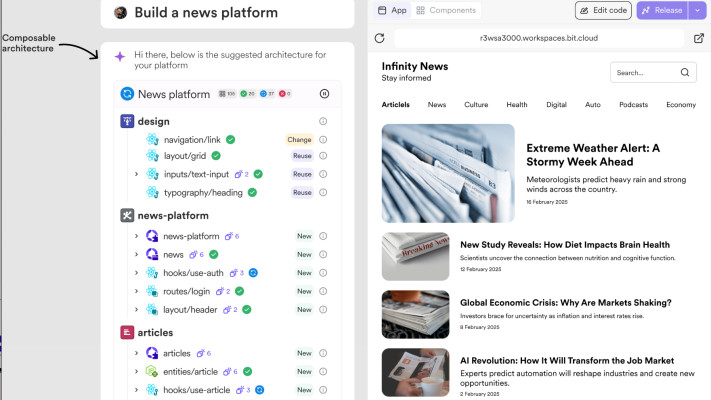
Task: Expand the layout/header row
Action: [x=136, y=310]
